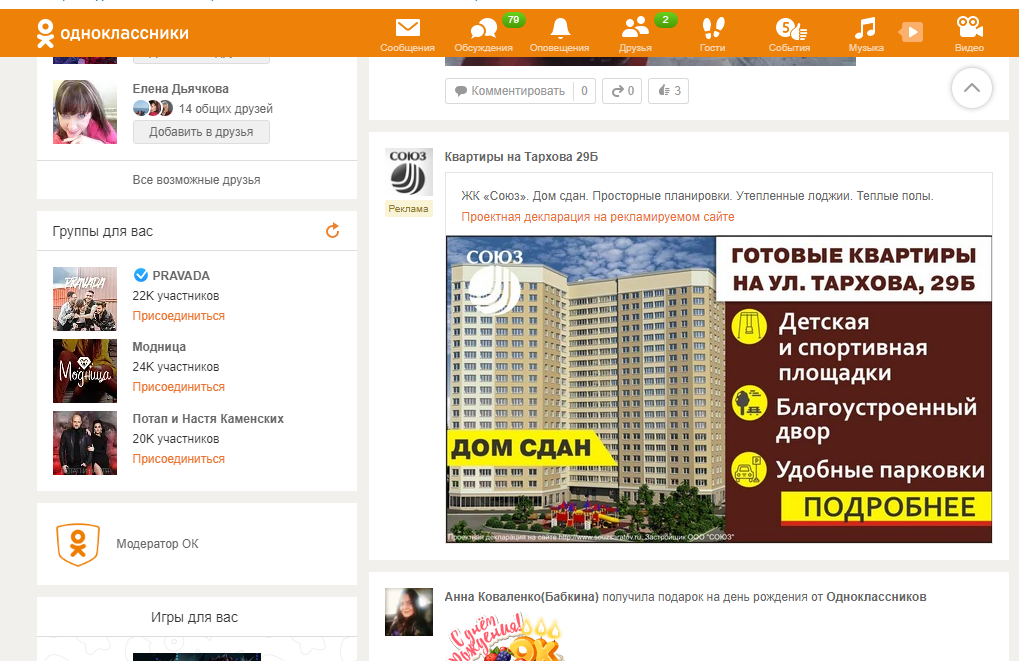
Task: Open Потап и Настя Каменских group link
Action: click(x=208, y=419)
